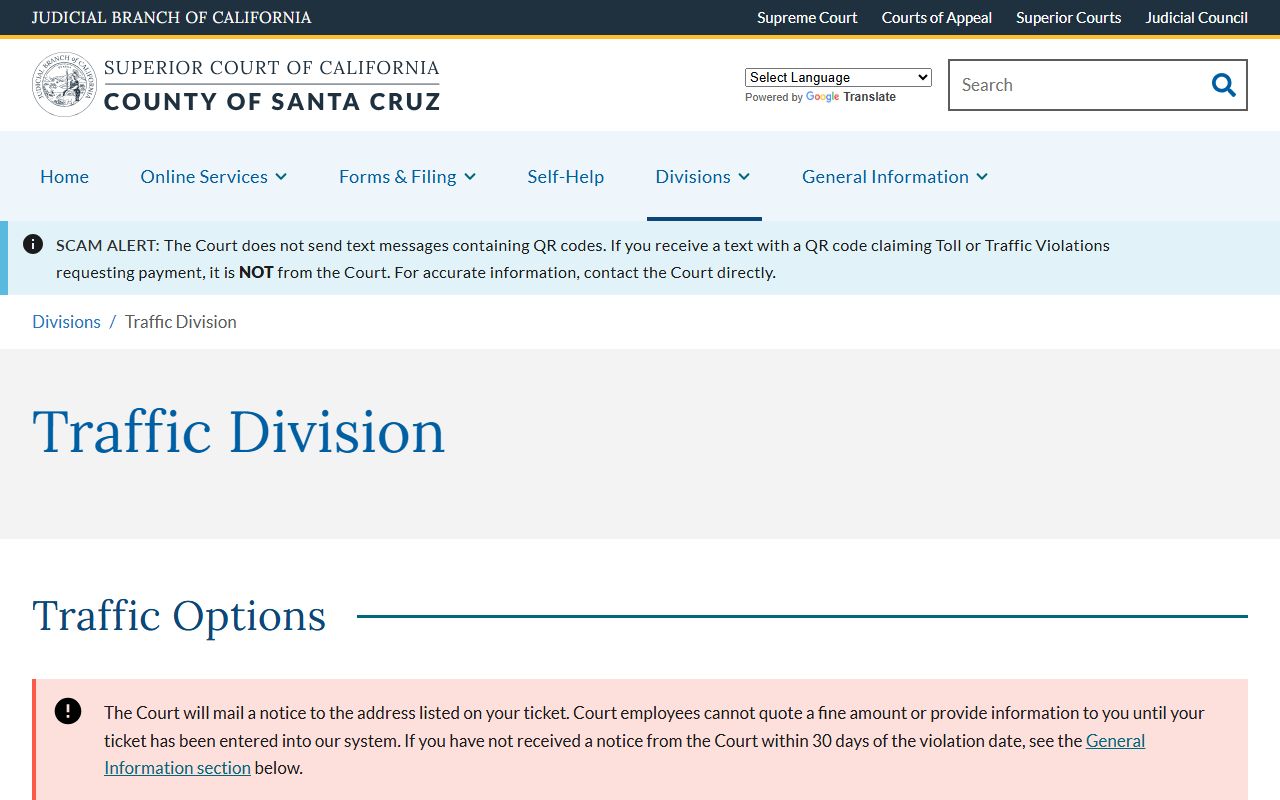Expand the General Information menu

895,176
